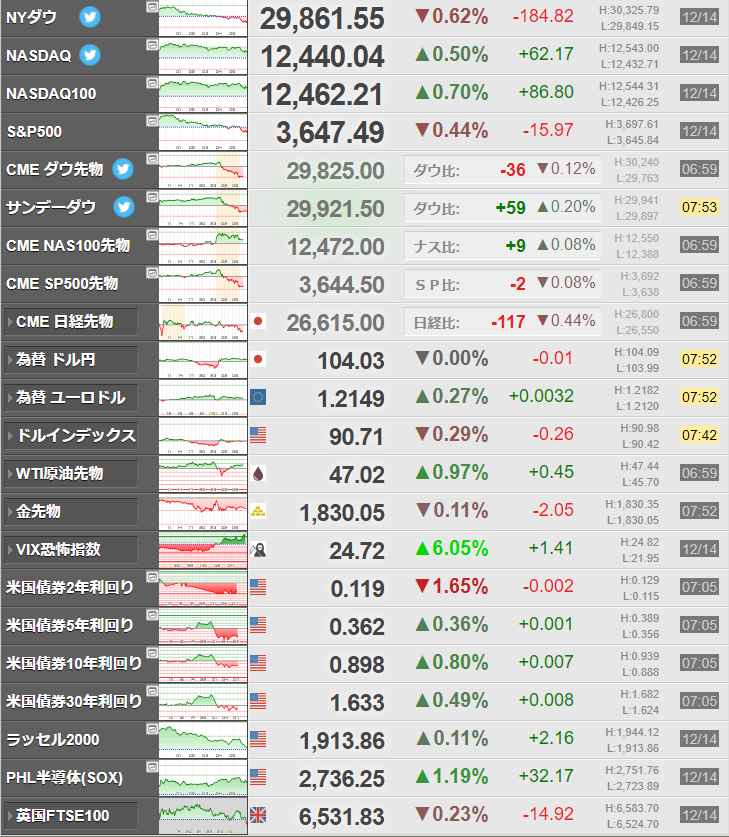Viewport: 729px width, 837px height.
Task: Click the ユーロドル rate 1.2149
Action: click(x=351, y=399)
